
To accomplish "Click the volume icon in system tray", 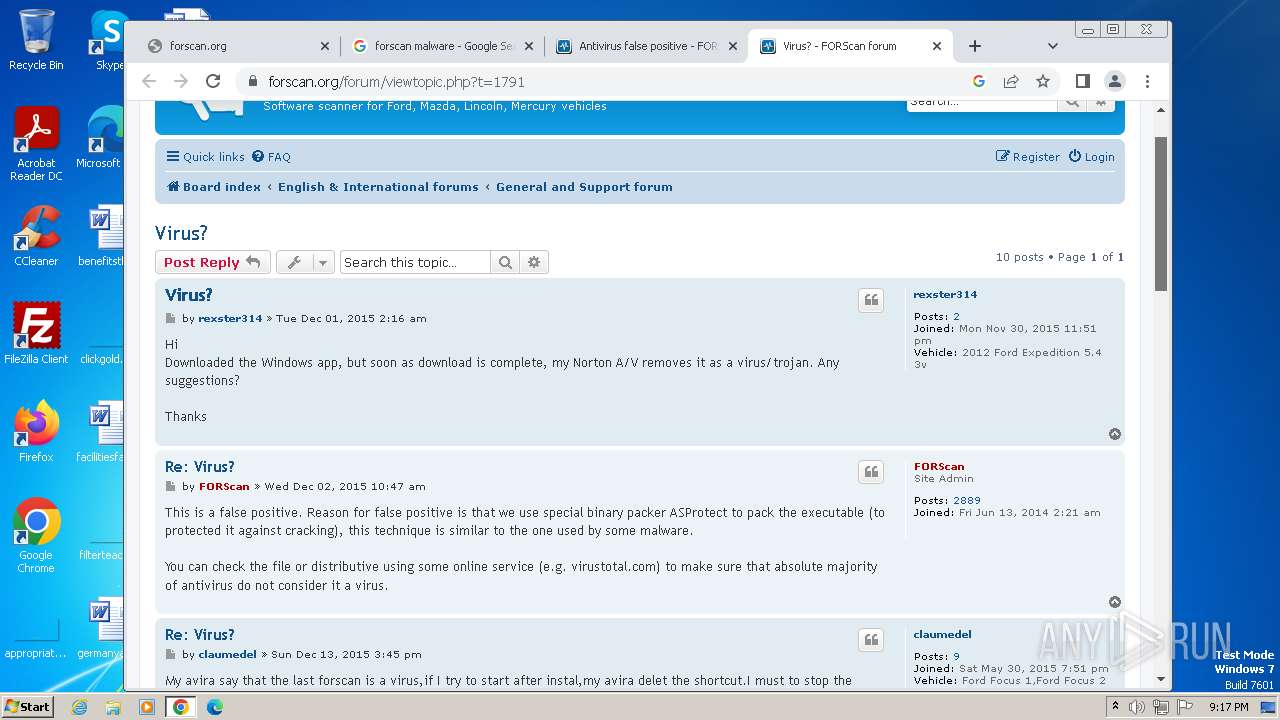I will tap(1137, 707).
